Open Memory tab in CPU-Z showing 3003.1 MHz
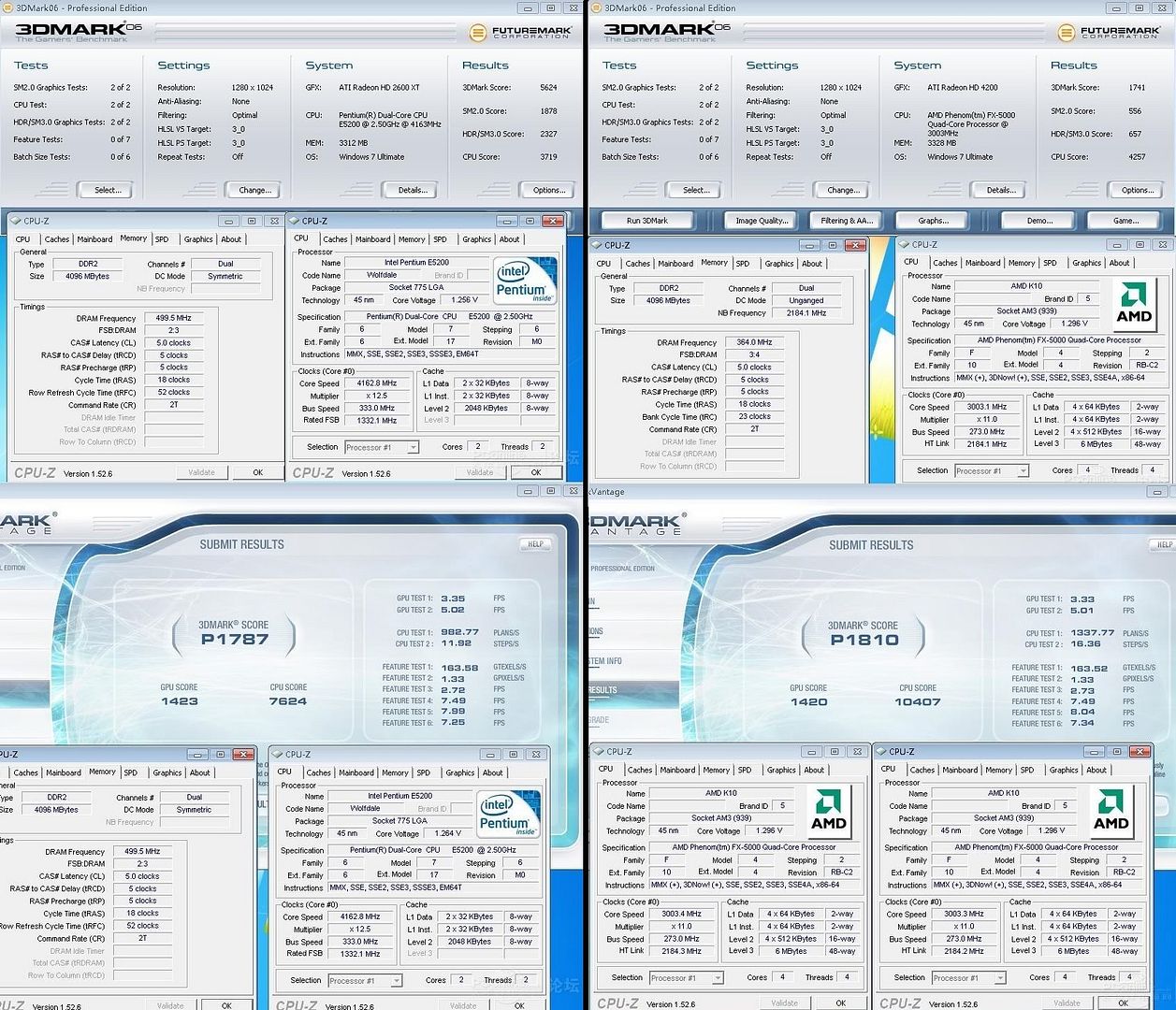This screenshot has height=1010, width=1176. point(1022,264)
